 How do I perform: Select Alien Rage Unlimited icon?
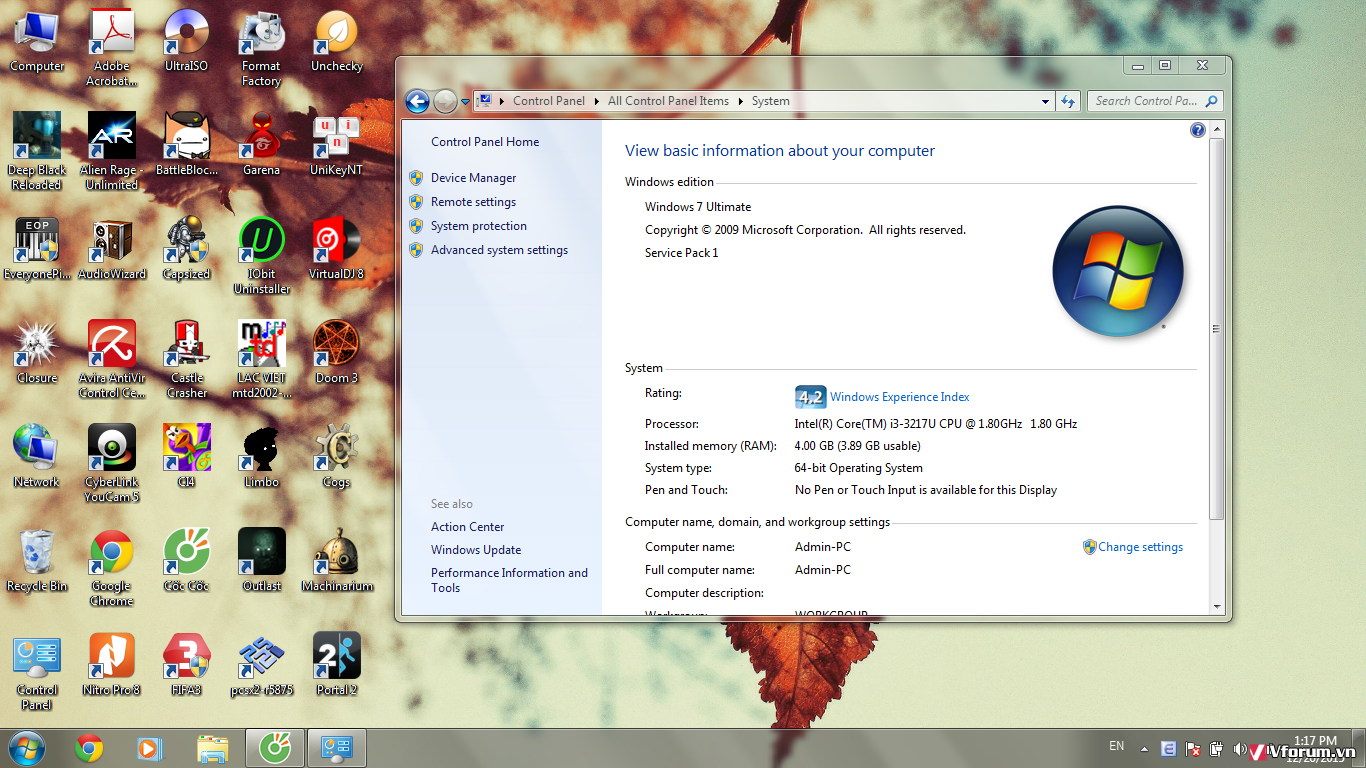click(112, 151)
